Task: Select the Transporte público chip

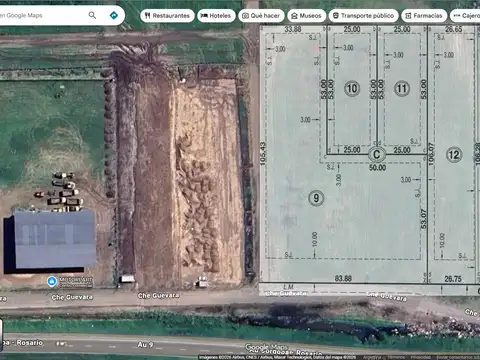Action: click(x=364, y=16)
